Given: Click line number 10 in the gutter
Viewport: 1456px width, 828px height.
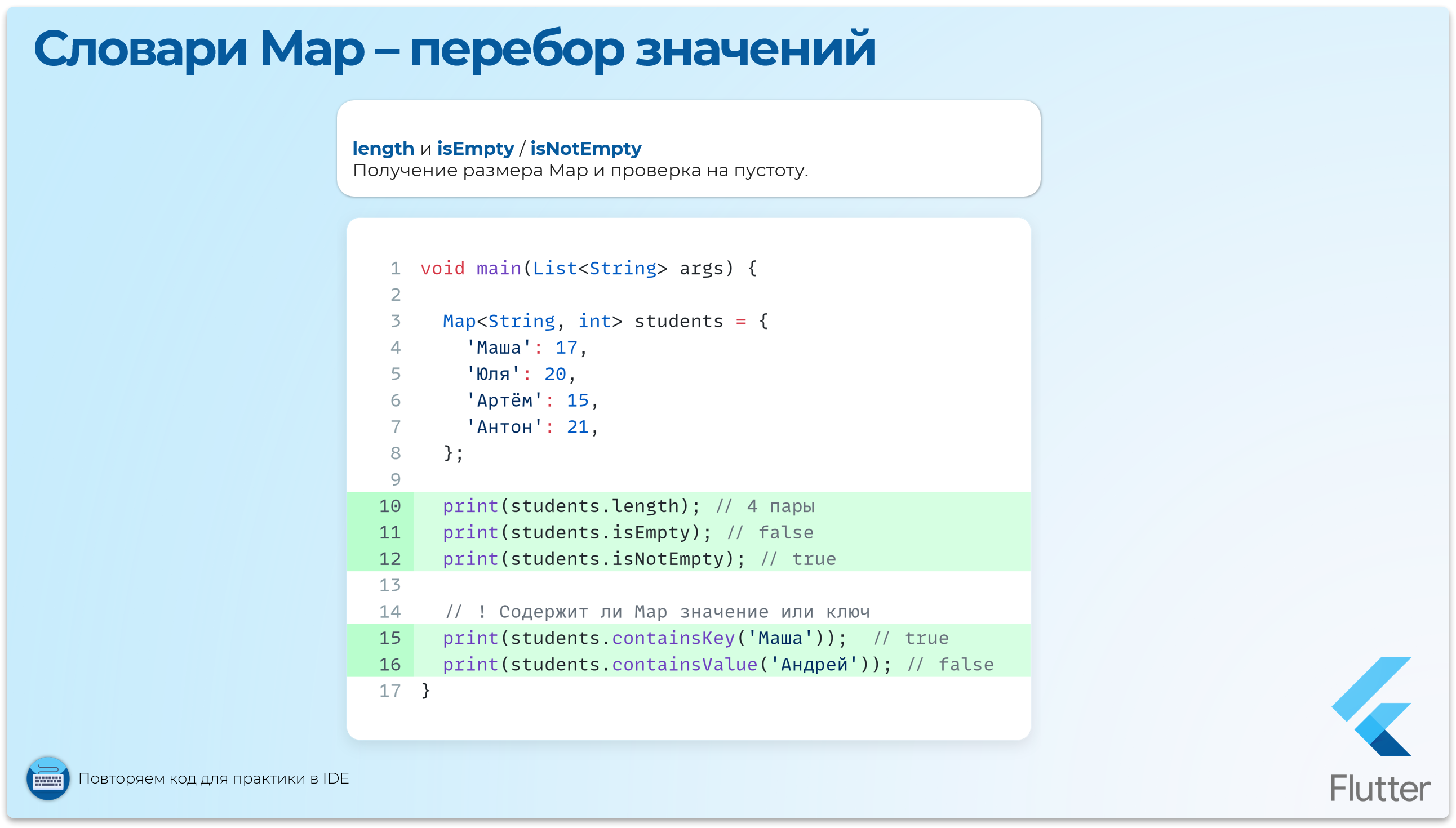Looking at the screenshot, I should pyautogui.click(x=390, y=506).
